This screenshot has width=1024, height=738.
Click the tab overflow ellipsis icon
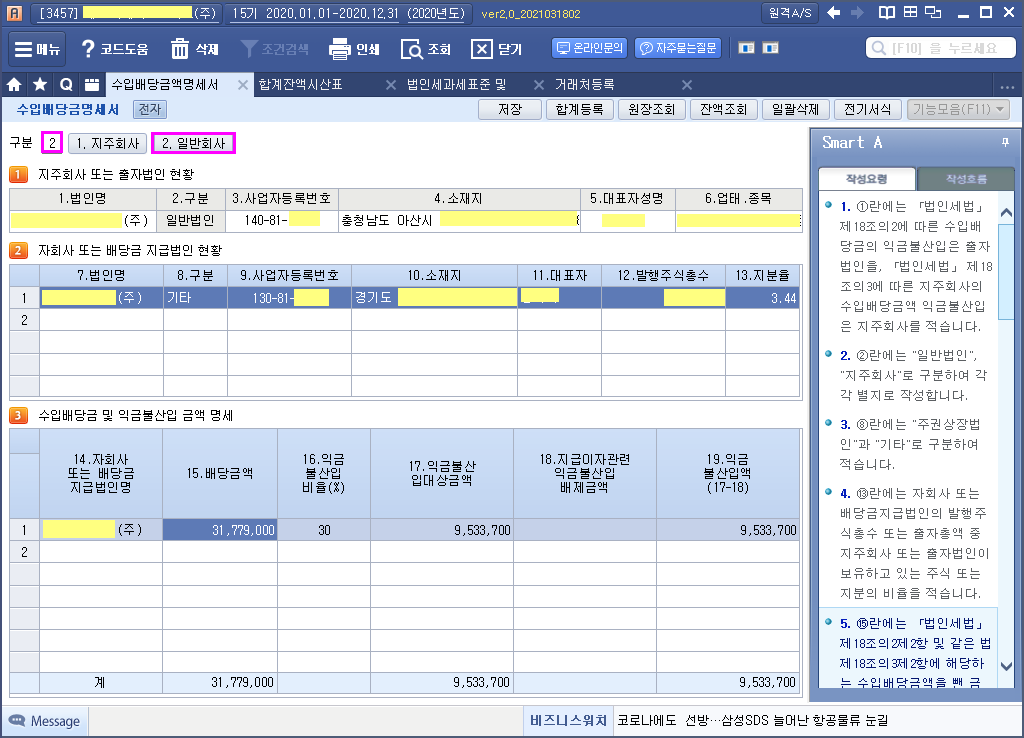click(1007, 86)
